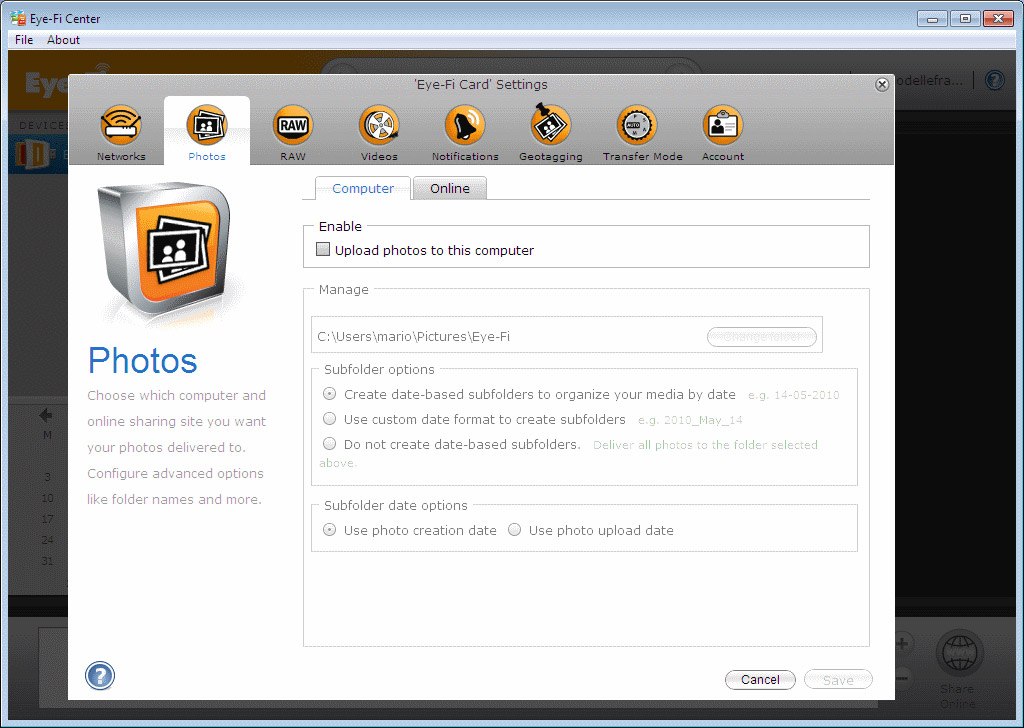Open the Transfer Mode dial section
The width and height of the screenshot is (1024, 728).
pyautogui.click(x=642, y=133)
